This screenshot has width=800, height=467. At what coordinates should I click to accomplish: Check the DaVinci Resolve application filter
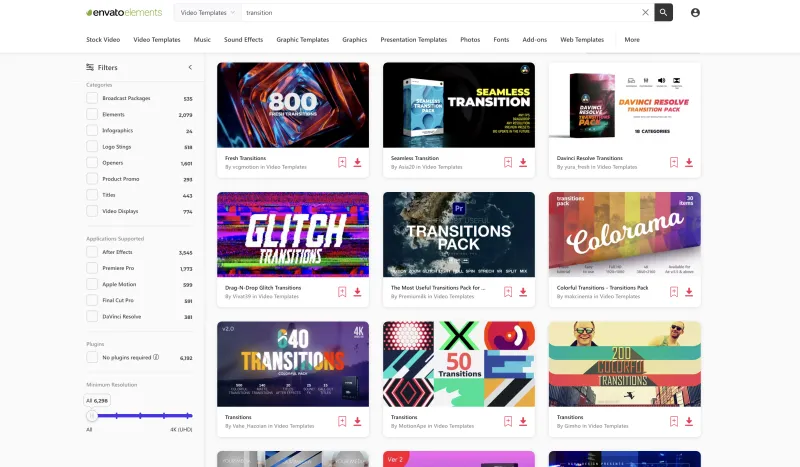(92, 316)
